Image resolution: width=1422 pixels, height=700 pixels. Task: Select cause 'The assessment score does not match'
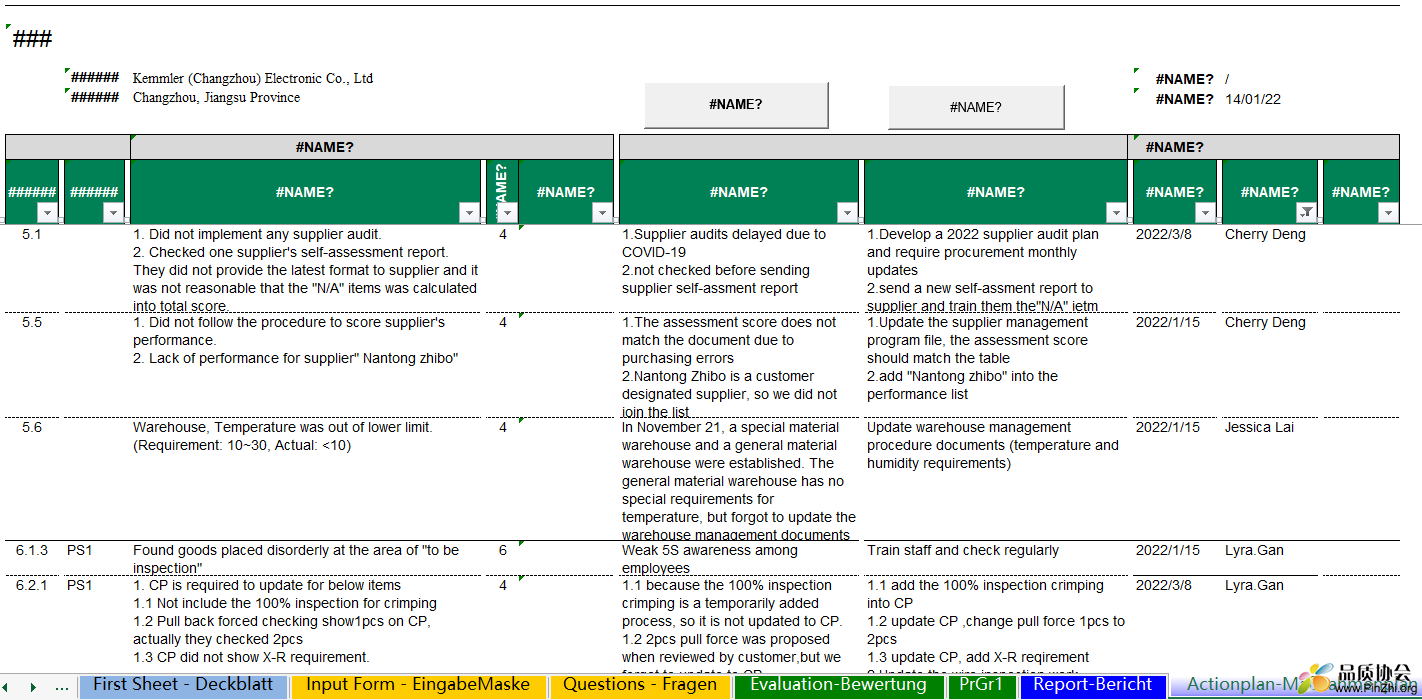[739, 366]
